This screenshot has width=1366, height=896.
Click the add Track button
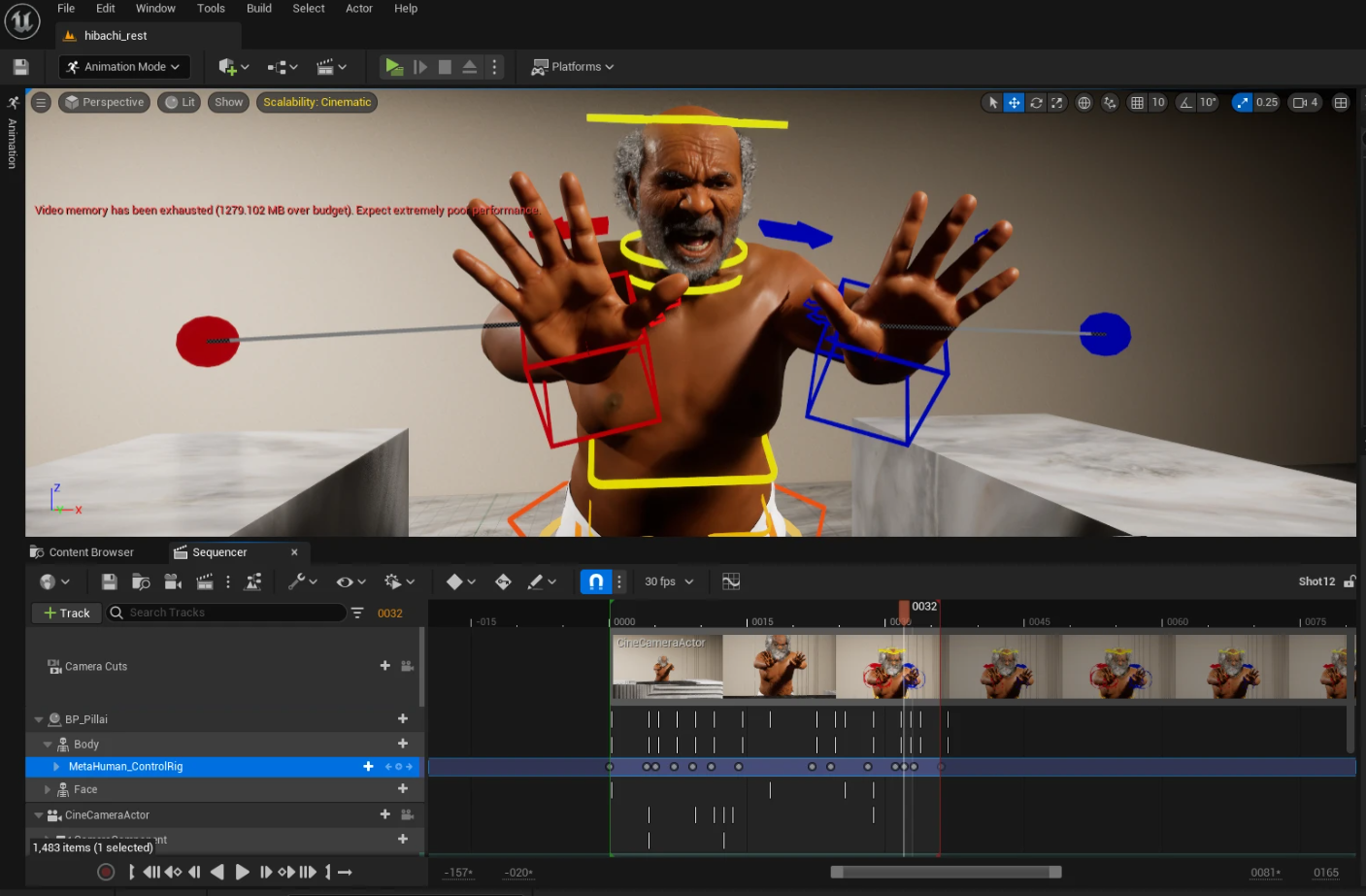click(66, 613)
